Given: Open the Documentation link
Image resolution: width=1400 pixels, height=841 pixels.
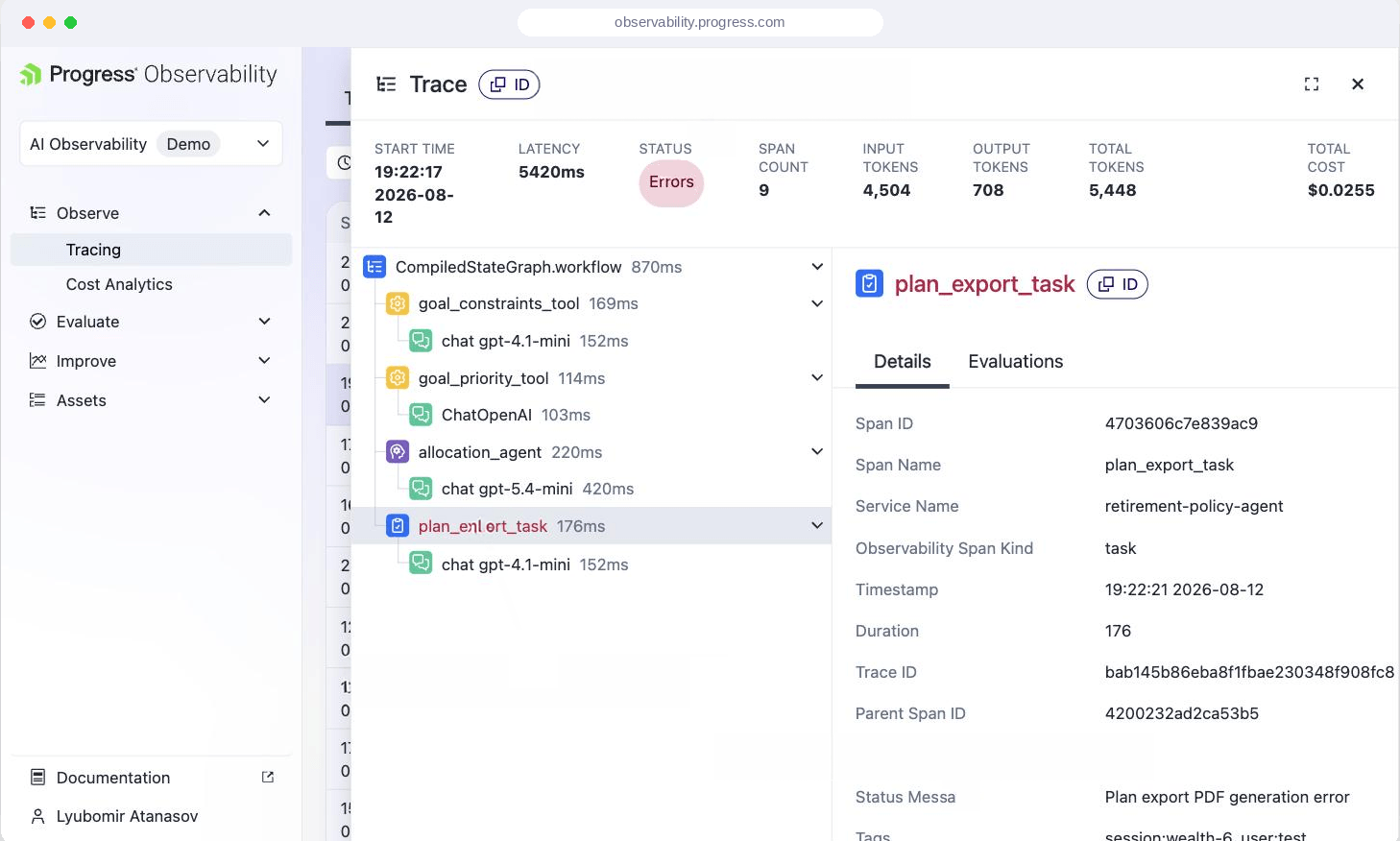Looking at the screenshot, I should 113,778.
